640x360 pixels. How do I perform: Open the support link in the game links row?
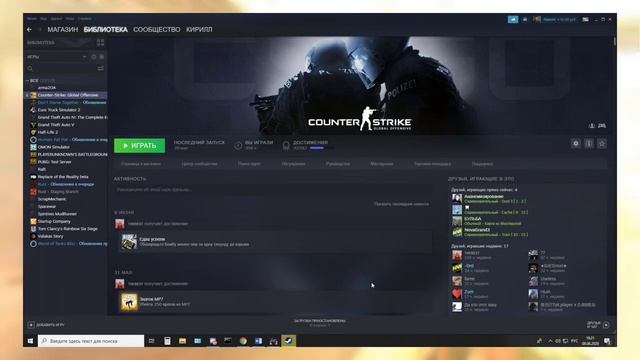482,164
